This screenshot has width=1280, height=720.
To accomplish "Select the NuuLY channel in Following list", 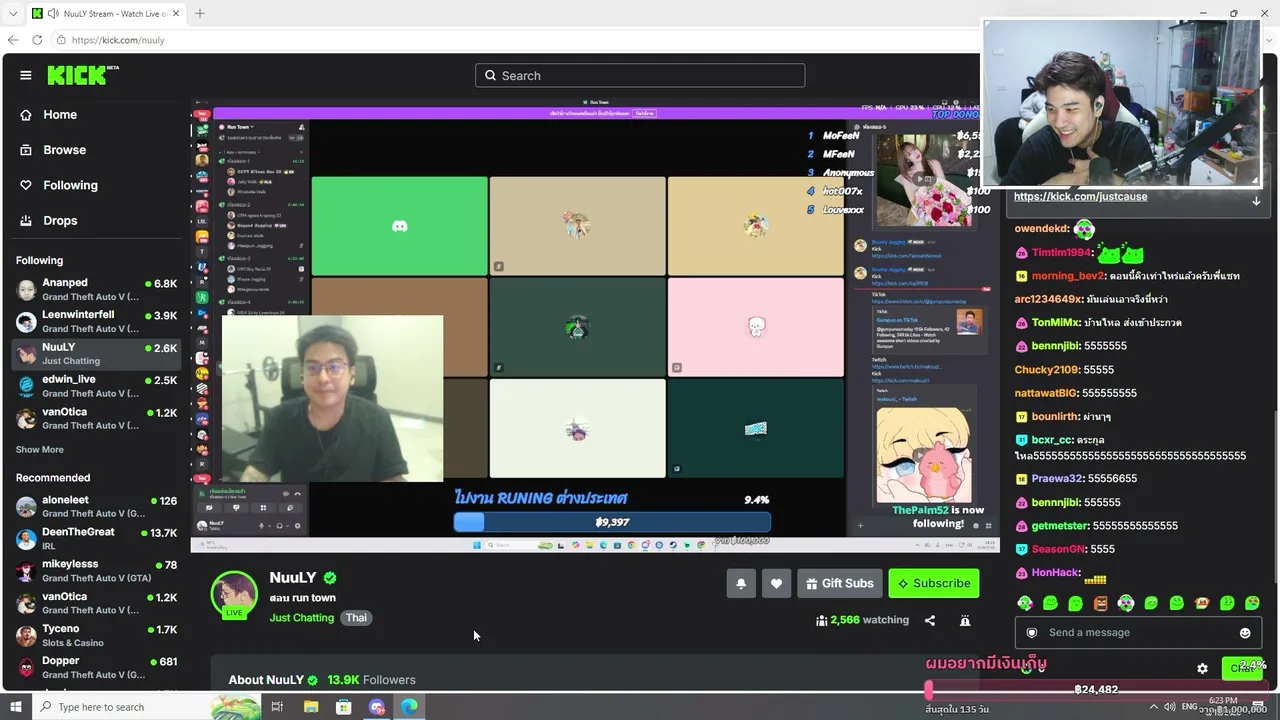I will click(x=96, y=354).
